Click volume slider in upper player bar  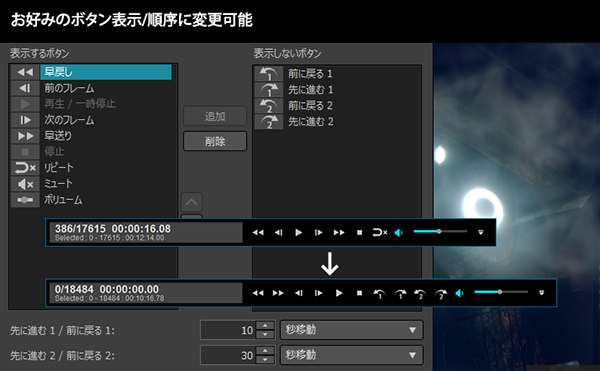point(440,231)
